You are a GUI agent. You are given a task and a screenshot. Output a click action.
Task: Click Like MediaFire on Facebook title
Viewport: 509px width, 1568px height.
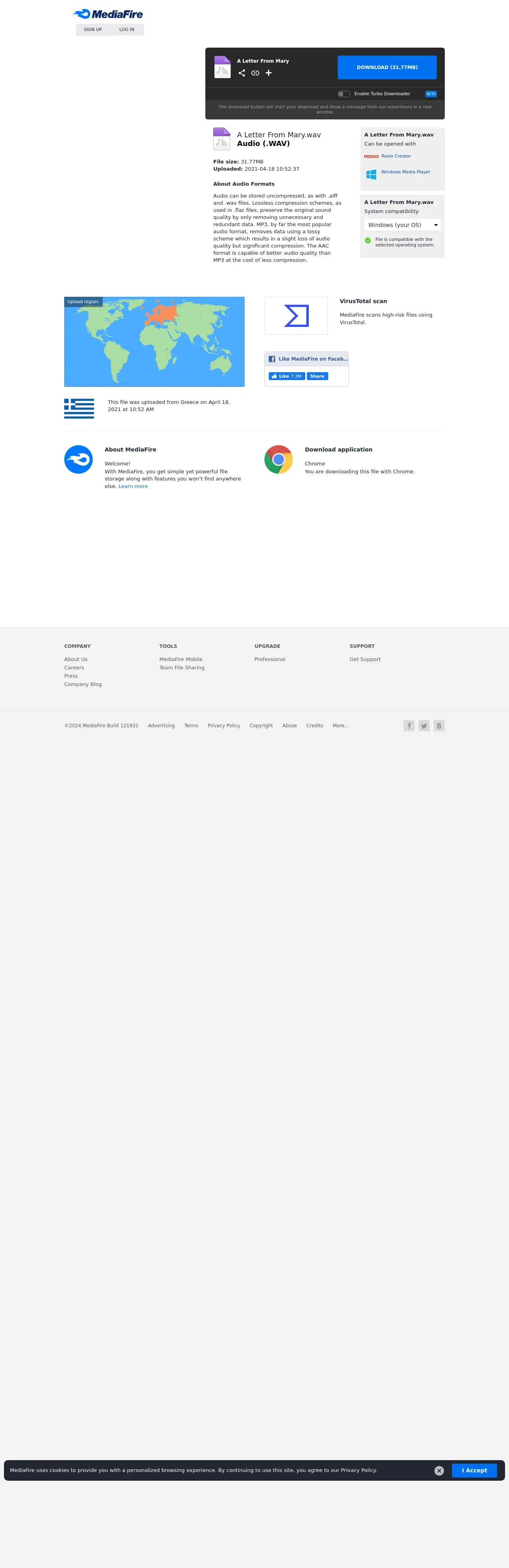(313, 359)
